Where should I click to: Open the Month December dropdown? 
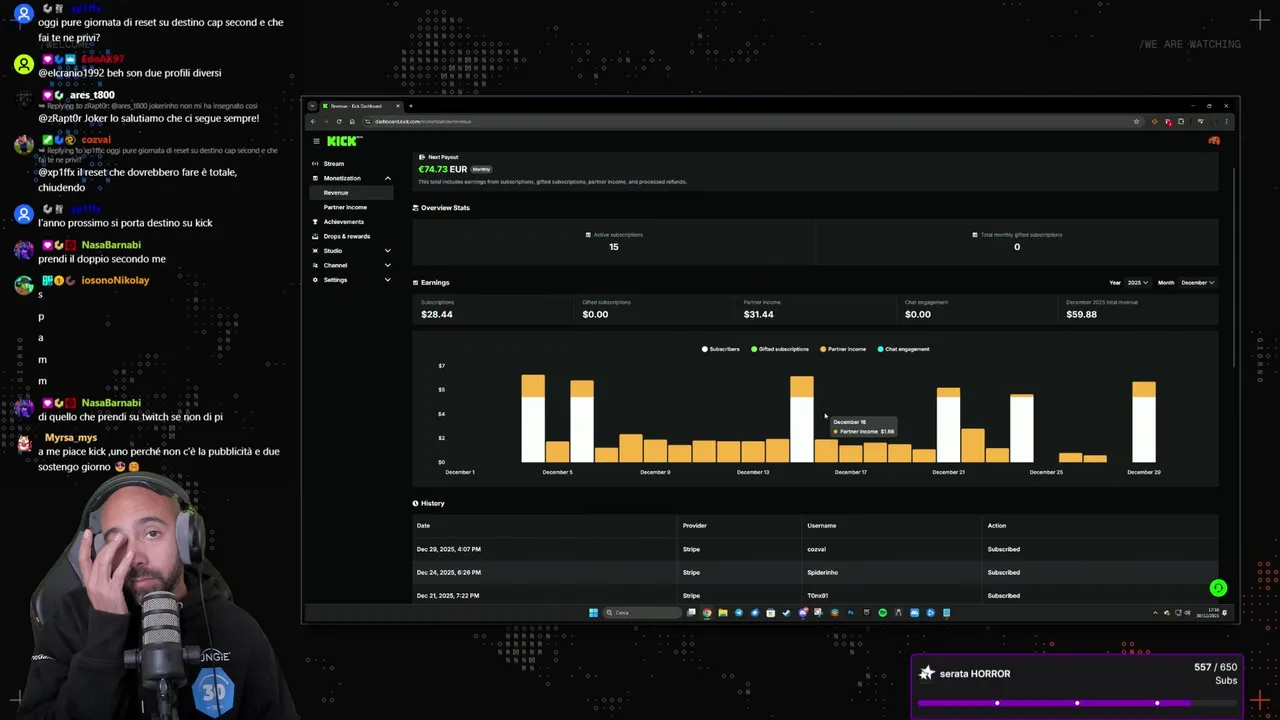(1197, 282)
